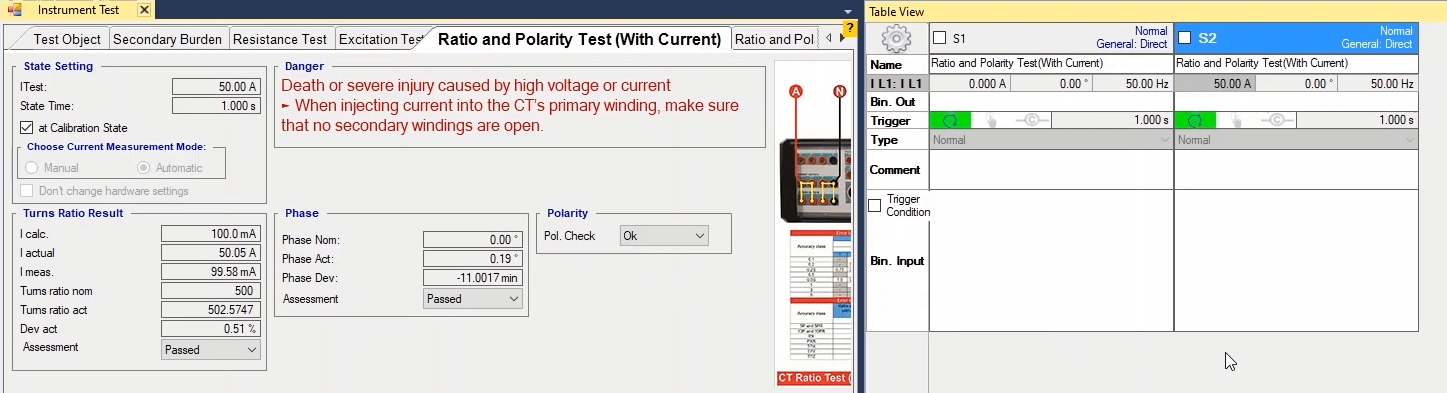Image resolution: width=1447 pixels, height=393 pixels.
Task: Open Table View settings gear
Action: pyautogui.click(x=897, y=38)
